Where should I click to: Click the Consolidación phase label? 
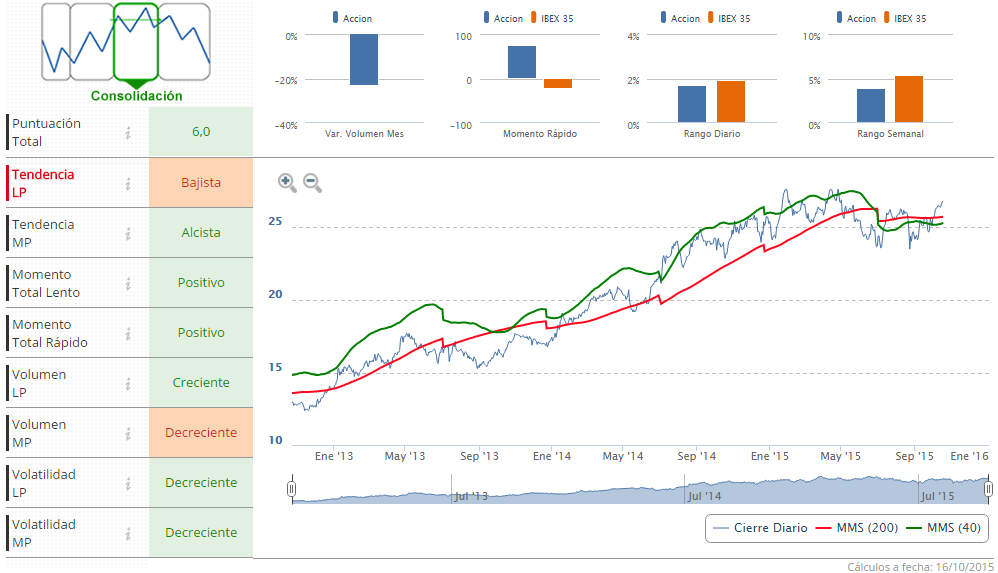[x=137, y=96]
